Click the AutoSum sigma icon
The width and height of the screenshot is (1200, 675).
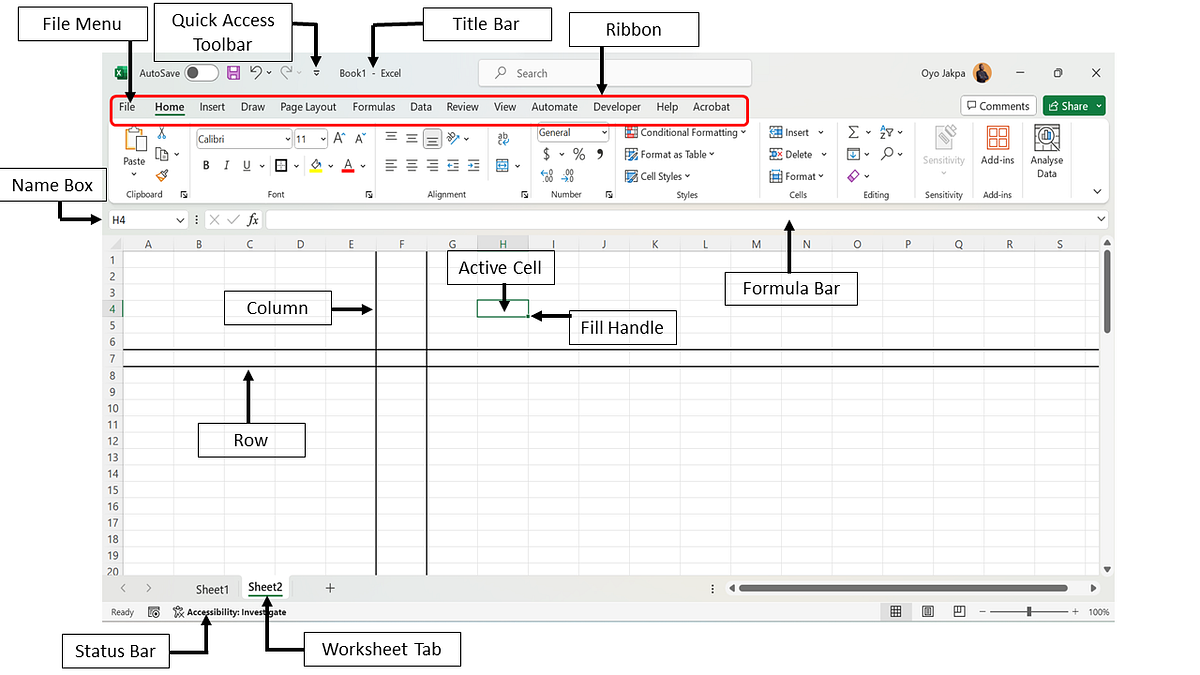coord(852,131)
